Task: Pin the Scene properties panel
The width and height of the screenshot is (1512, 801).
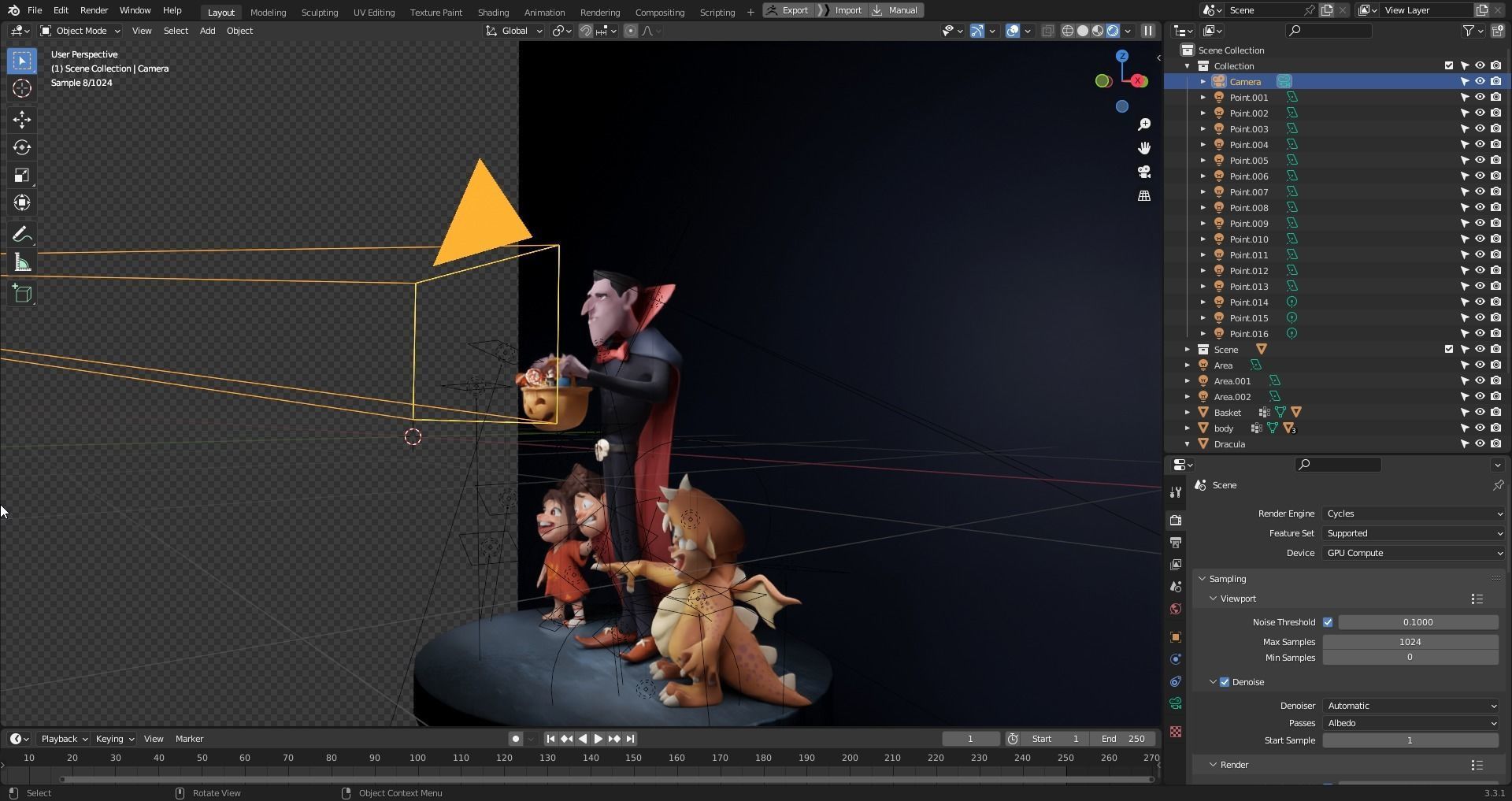Action: 1498,485
